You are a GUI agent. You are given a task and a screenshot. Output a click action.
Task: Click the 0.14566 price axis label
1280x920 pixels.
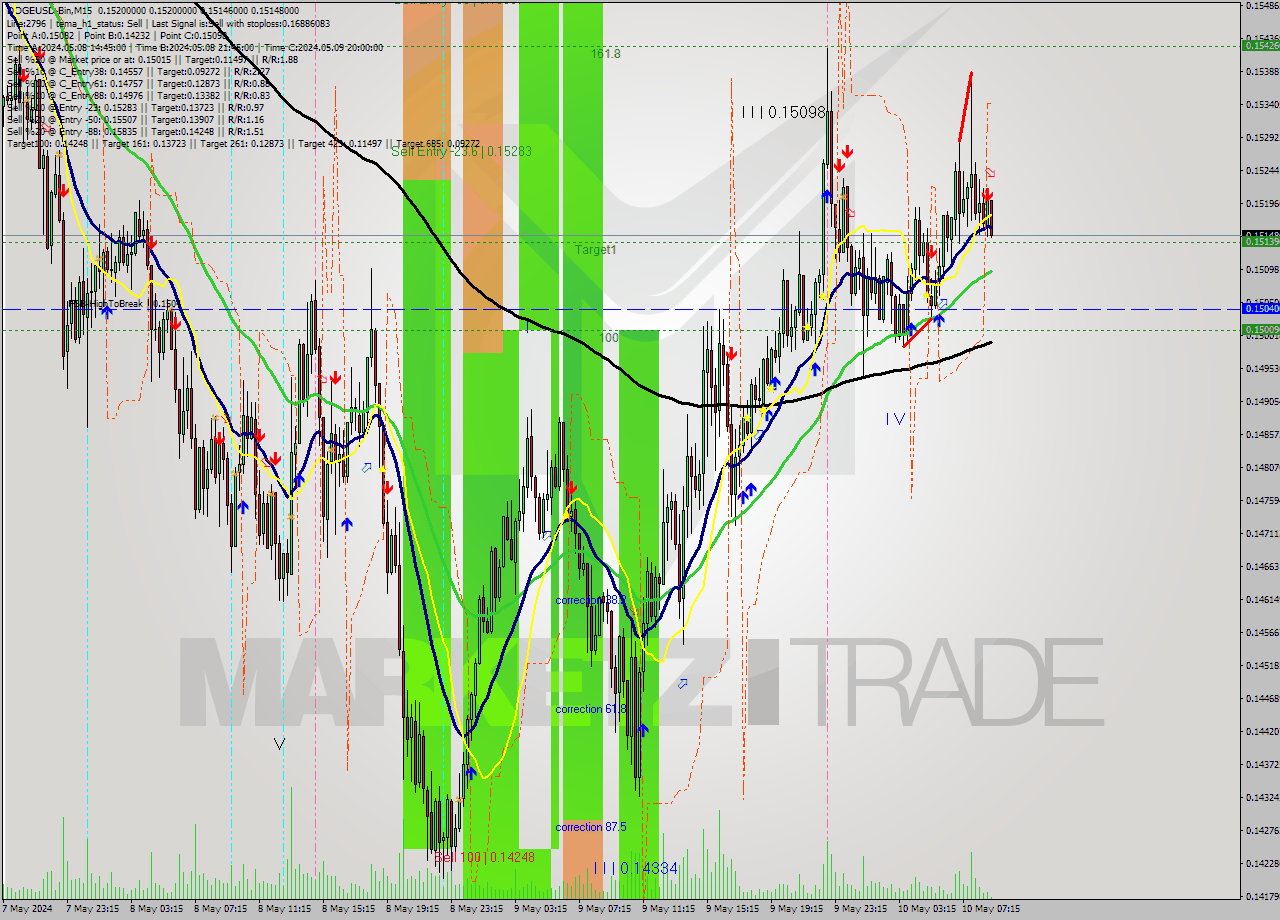point(1262,632)
